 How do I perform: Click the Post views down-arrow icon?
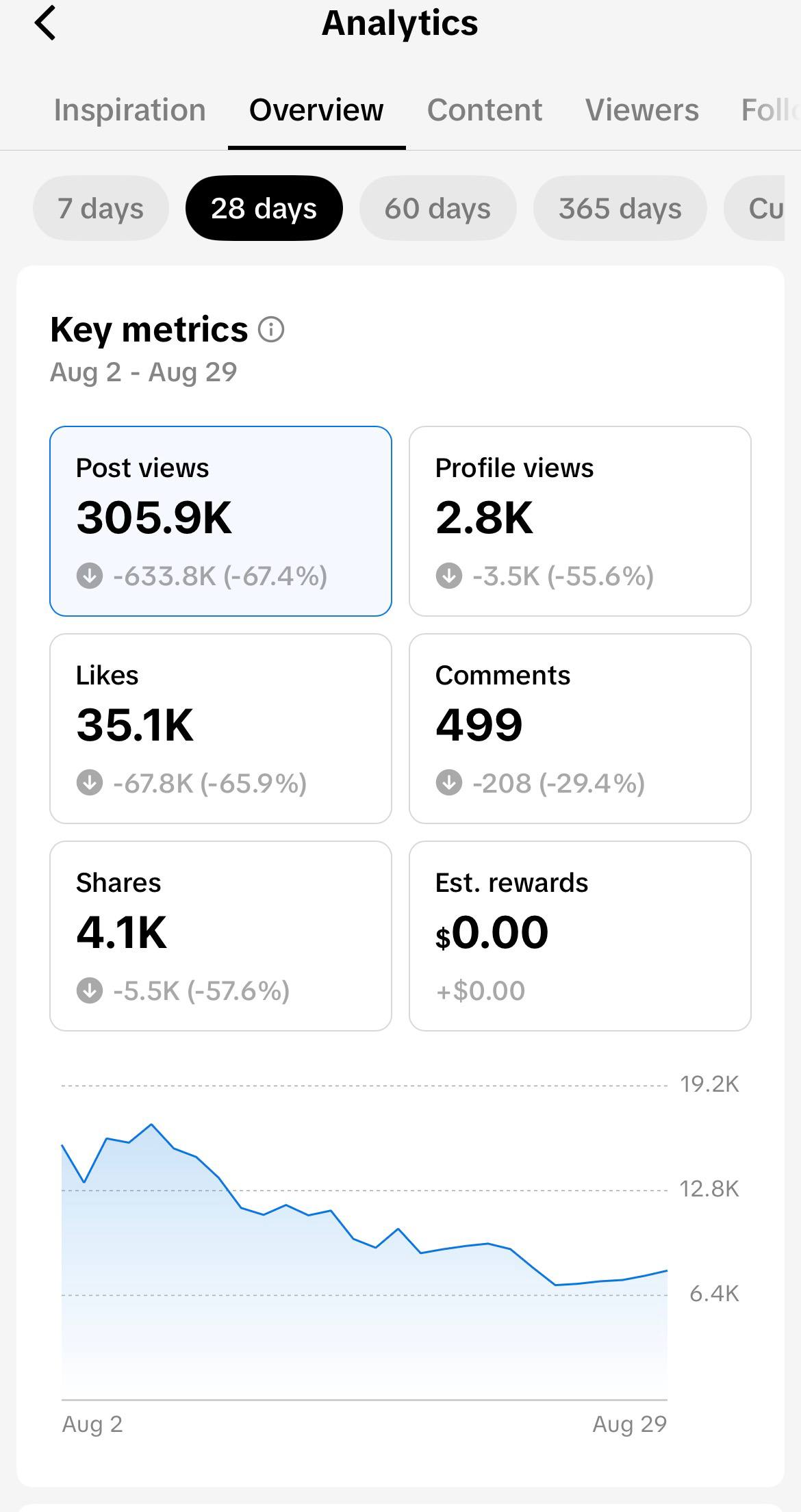[90, 576]
